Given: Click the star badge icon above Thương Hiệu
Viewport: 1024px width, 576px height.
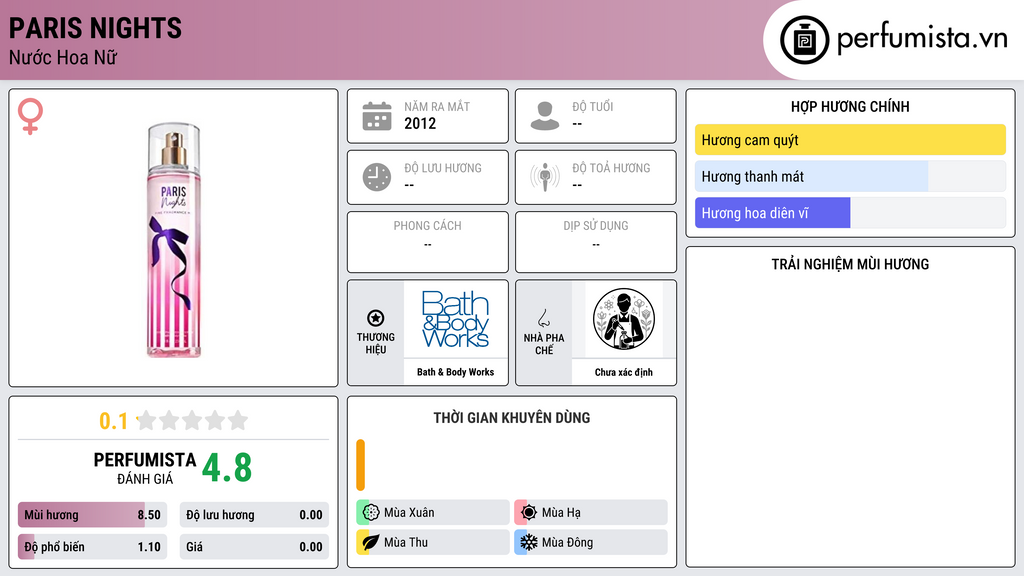Looking at the screenshot, I should [376, 318].
